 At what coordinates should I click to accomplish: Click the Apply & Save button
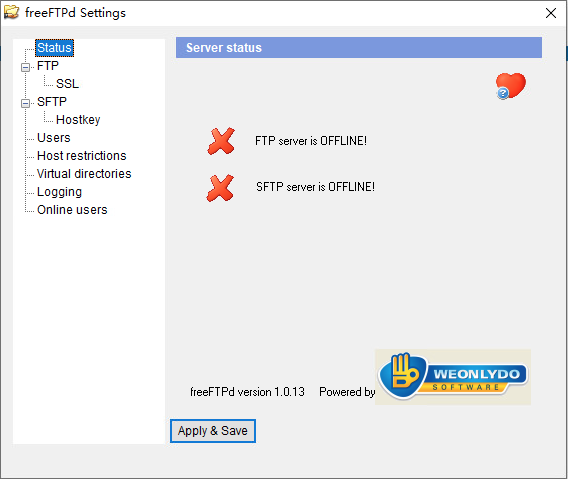[213, 431]
